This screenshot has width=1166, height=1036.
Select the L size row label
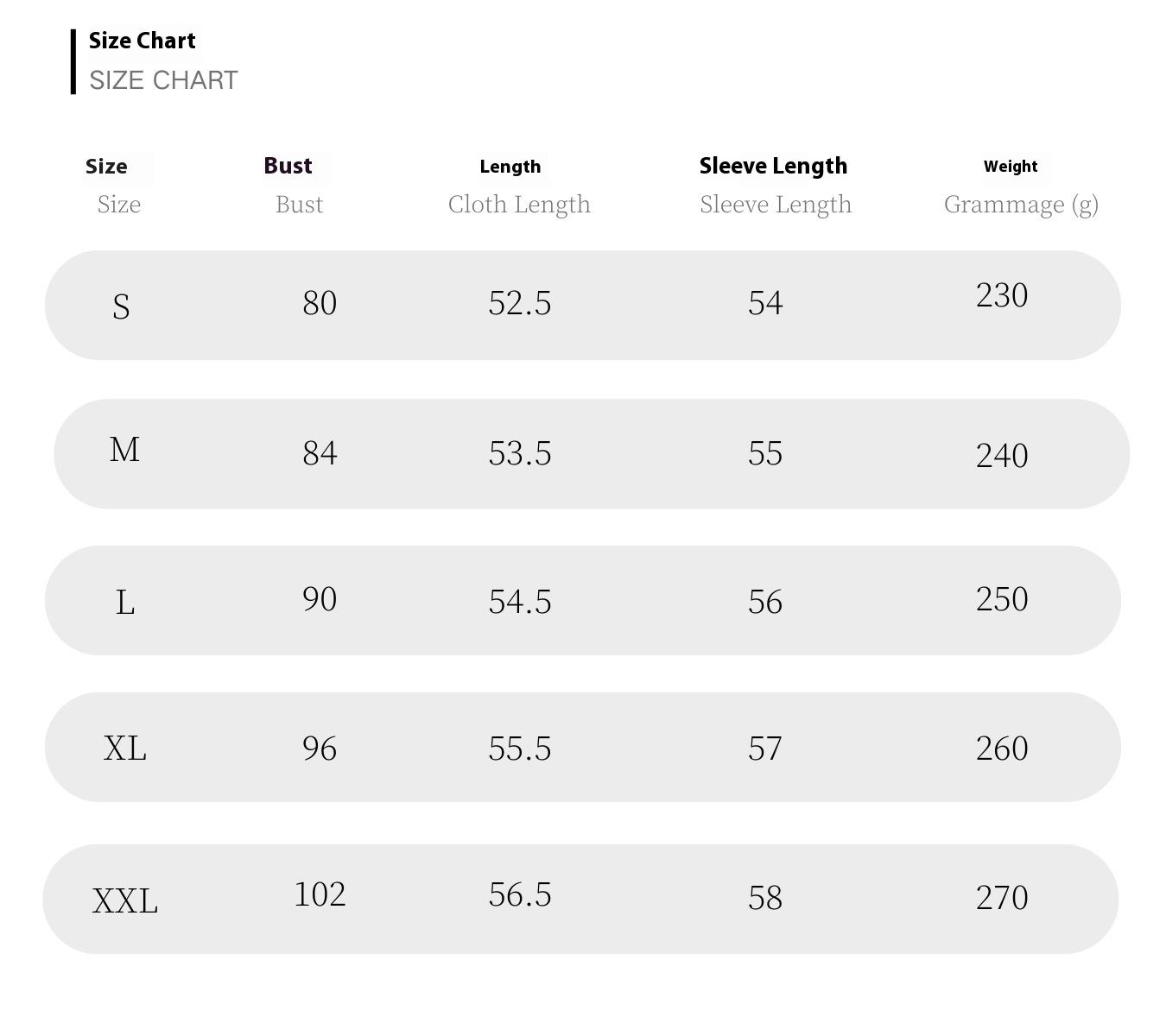tap(125, 602)
